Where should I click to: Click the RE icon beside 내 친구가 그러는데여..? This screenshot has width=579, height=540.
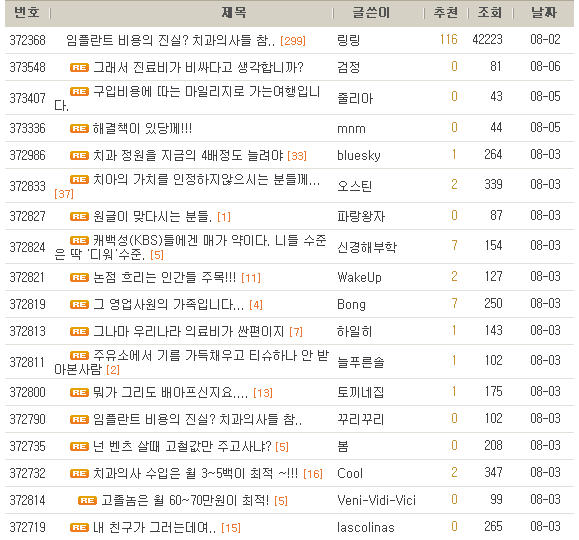click(x=79, y=527)
